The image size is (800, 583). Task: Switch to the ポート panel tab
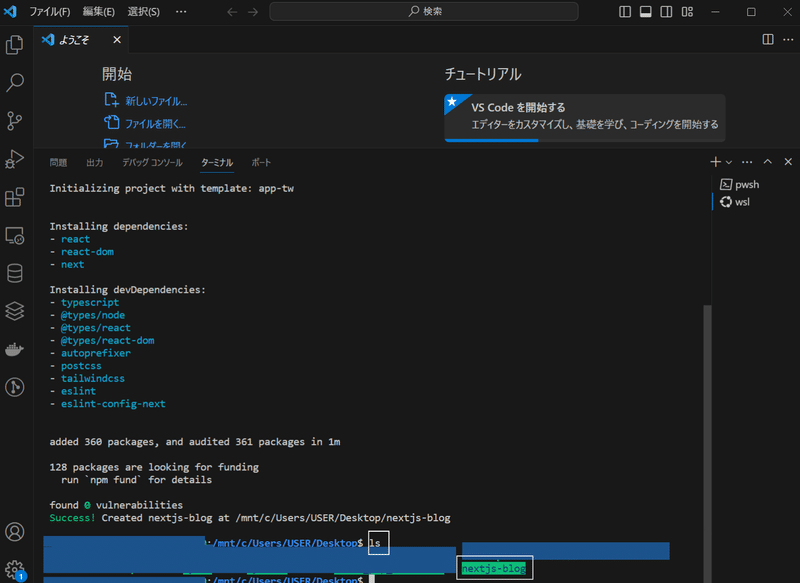[261, 163]
